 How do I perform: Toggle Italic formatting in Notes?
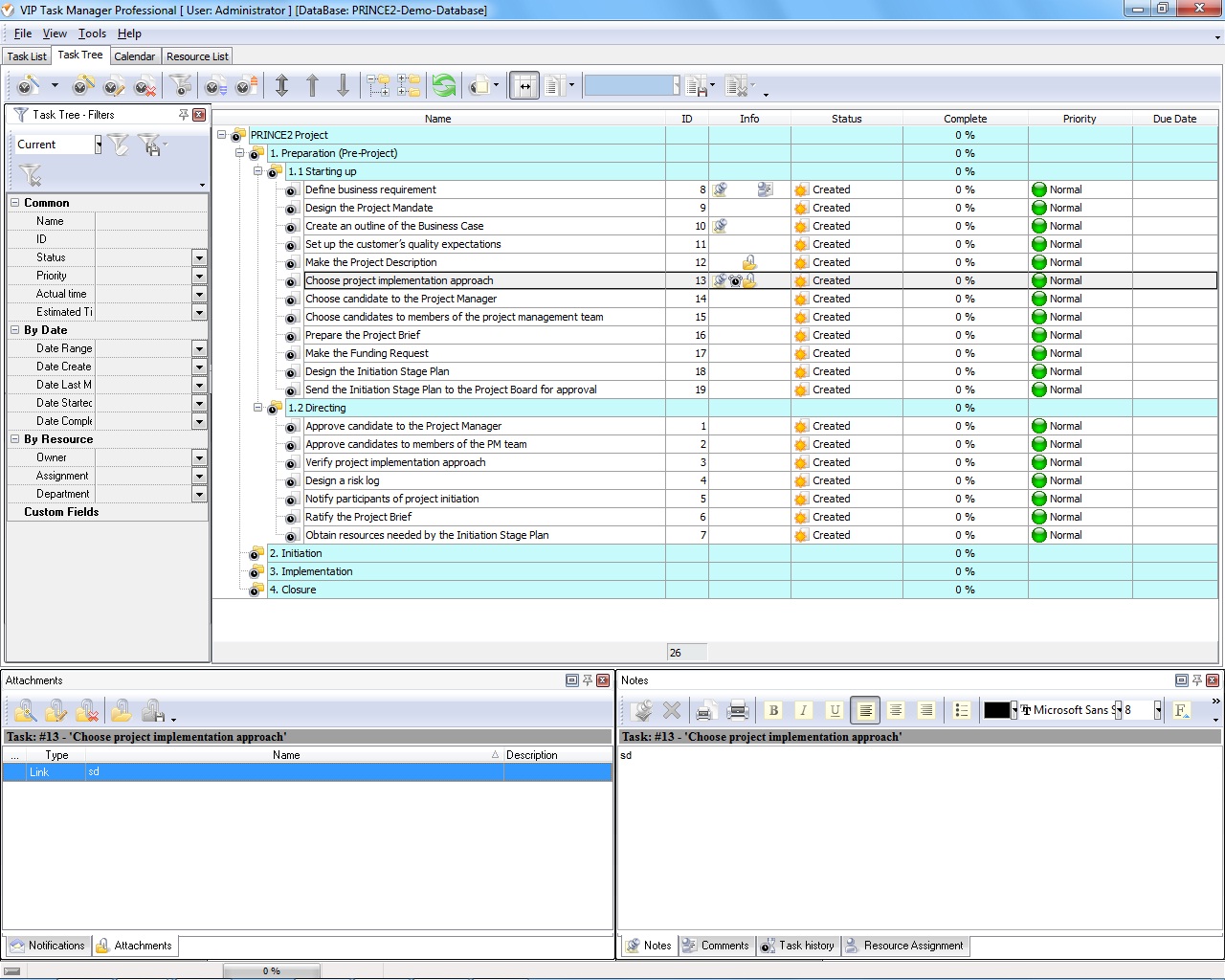[x=804, y=710]
